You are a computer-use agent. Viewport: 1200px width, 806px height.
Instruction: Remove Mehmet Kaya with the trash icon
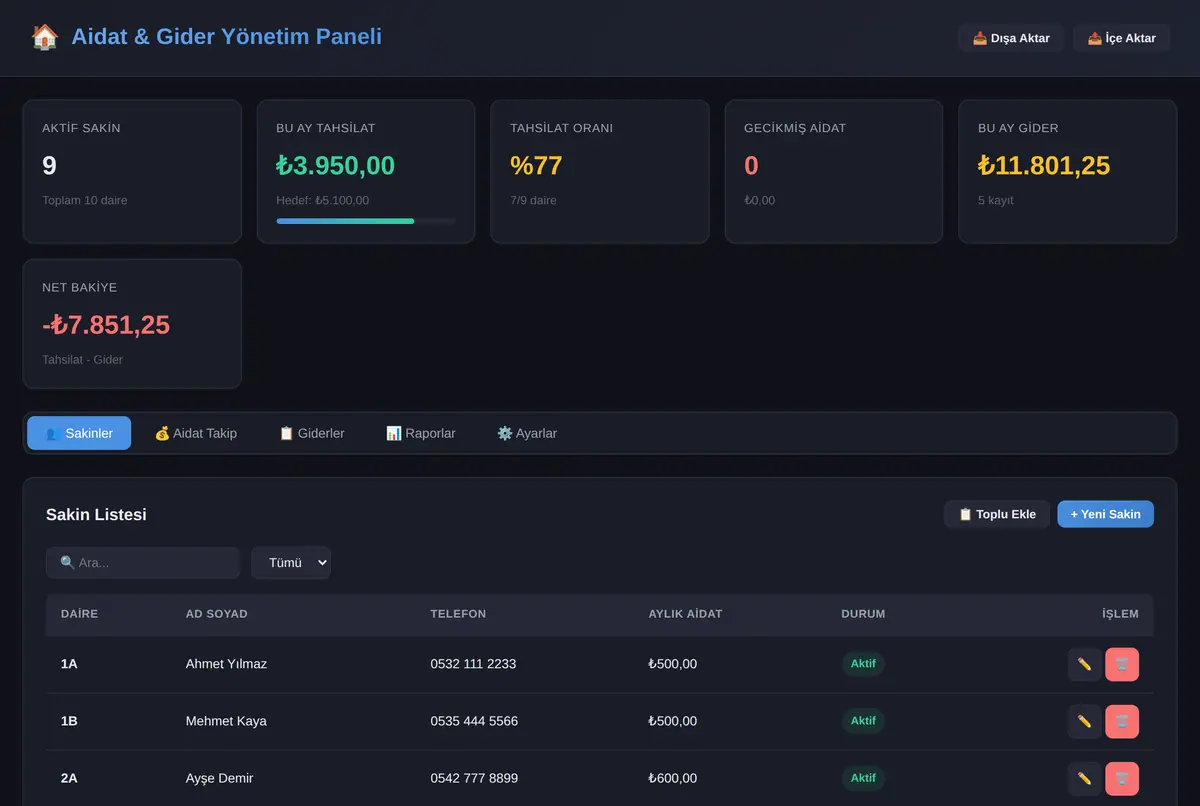pyautogui.click(x=1122, y=721)
